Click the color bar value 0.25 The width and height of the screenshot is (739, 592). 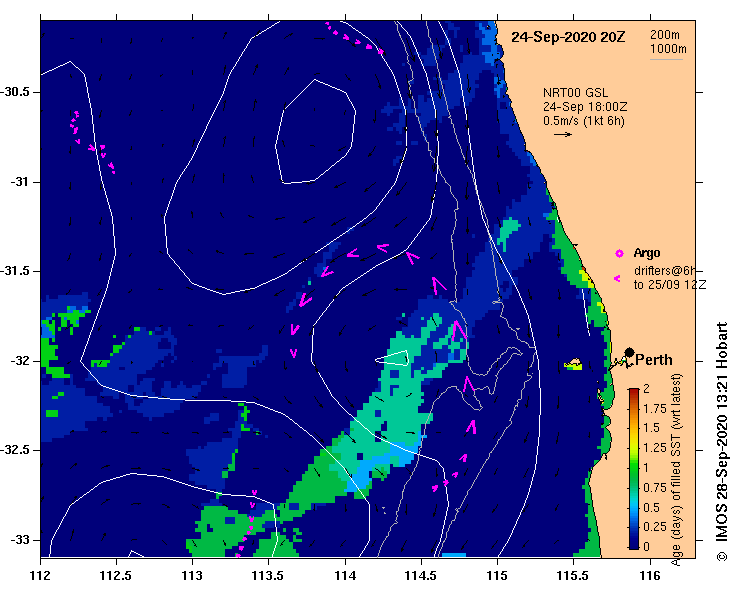coord(655,527)
